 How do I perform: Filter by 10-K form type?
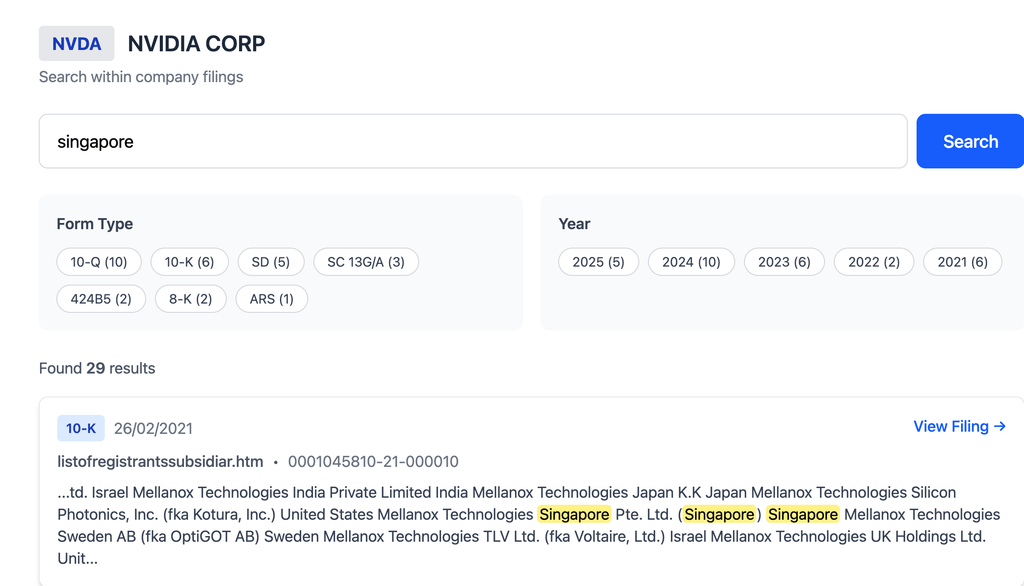coord(190,261)
